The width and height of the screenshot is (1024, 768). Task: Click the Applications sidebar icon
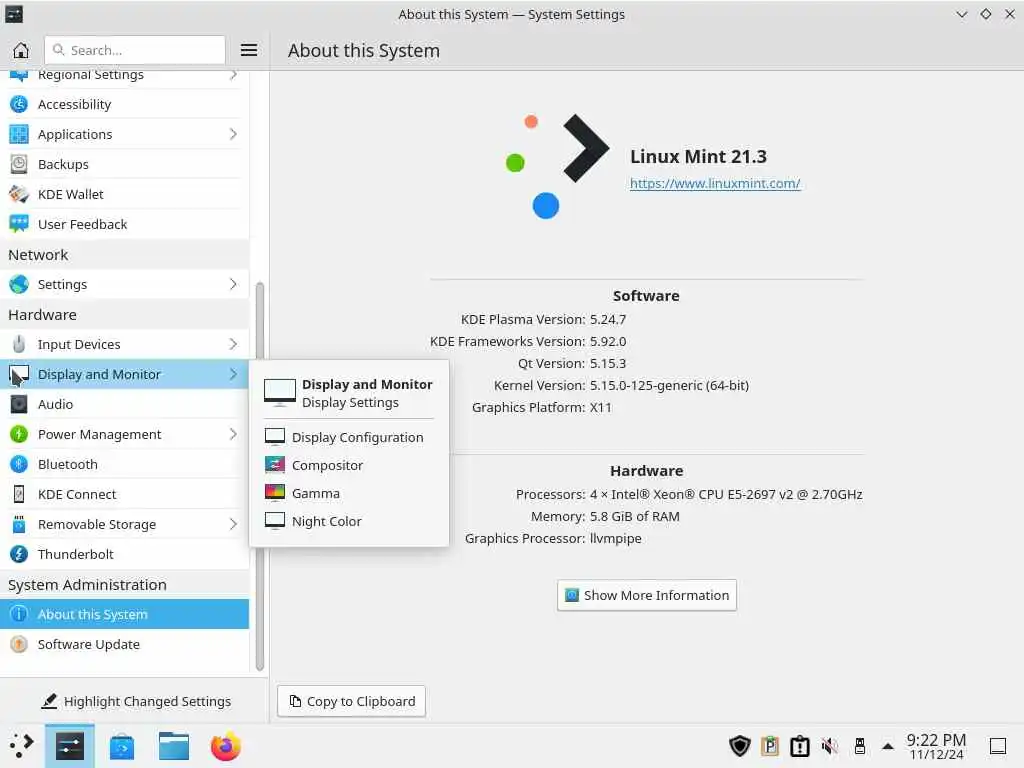pos(19,134)
